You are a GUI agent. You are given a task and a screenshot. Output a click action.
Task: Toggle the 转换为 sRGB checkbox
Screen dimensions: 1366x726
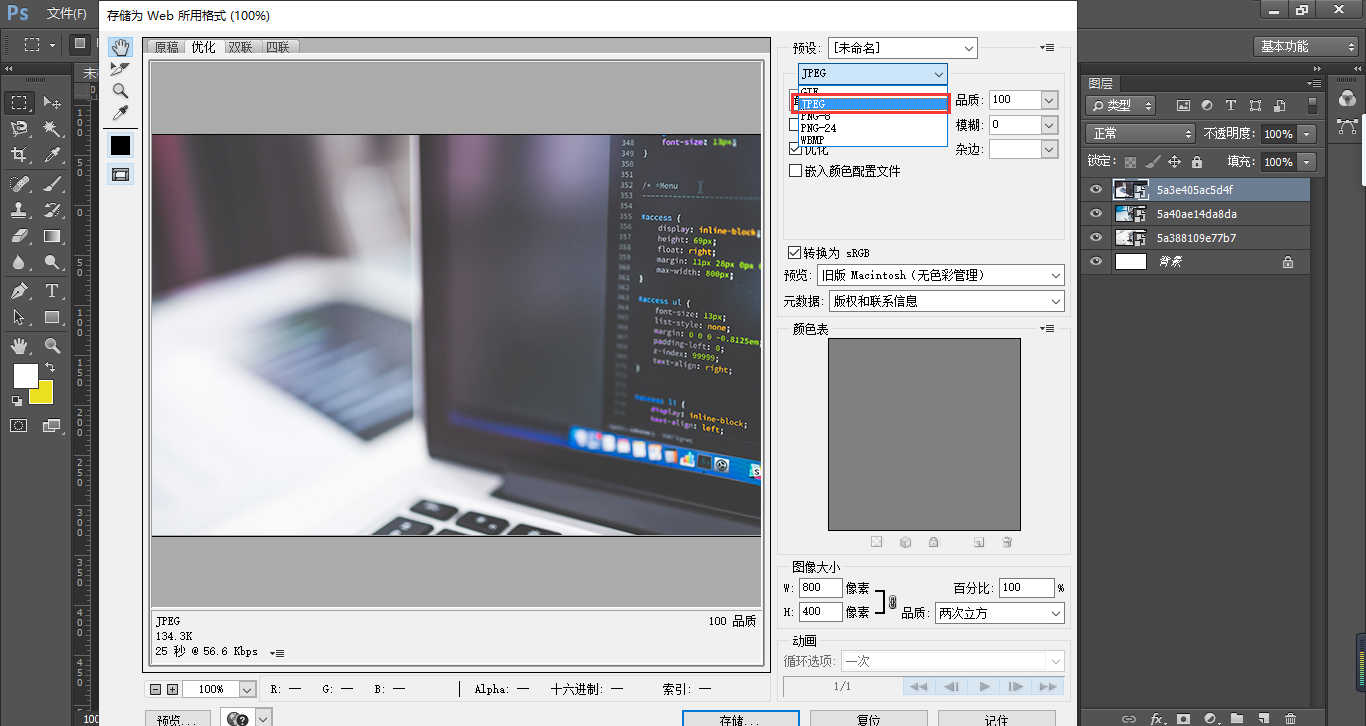click(796, 253)
